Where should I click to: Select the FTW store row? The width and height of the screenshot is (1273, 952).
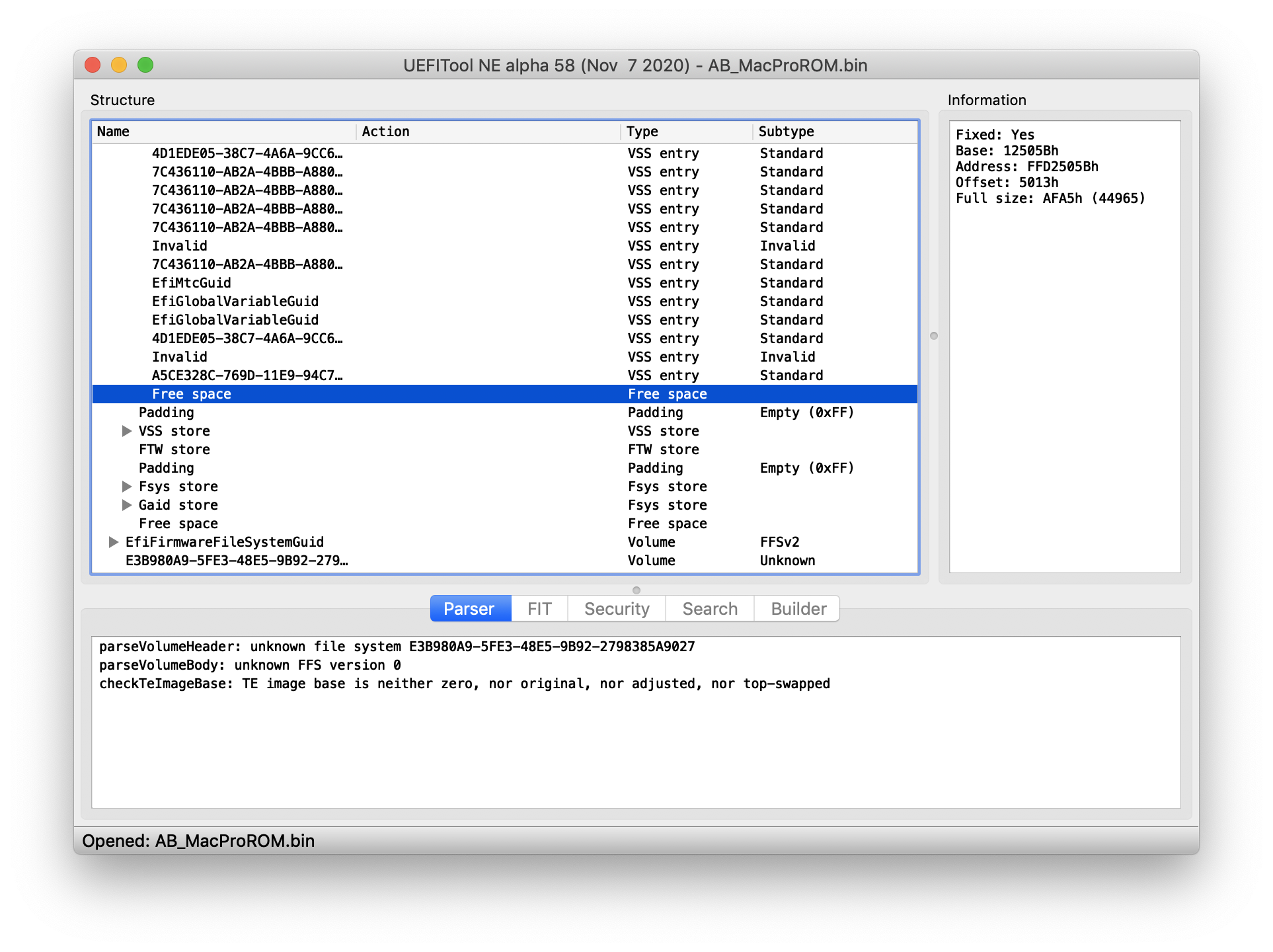coord(174,450)
